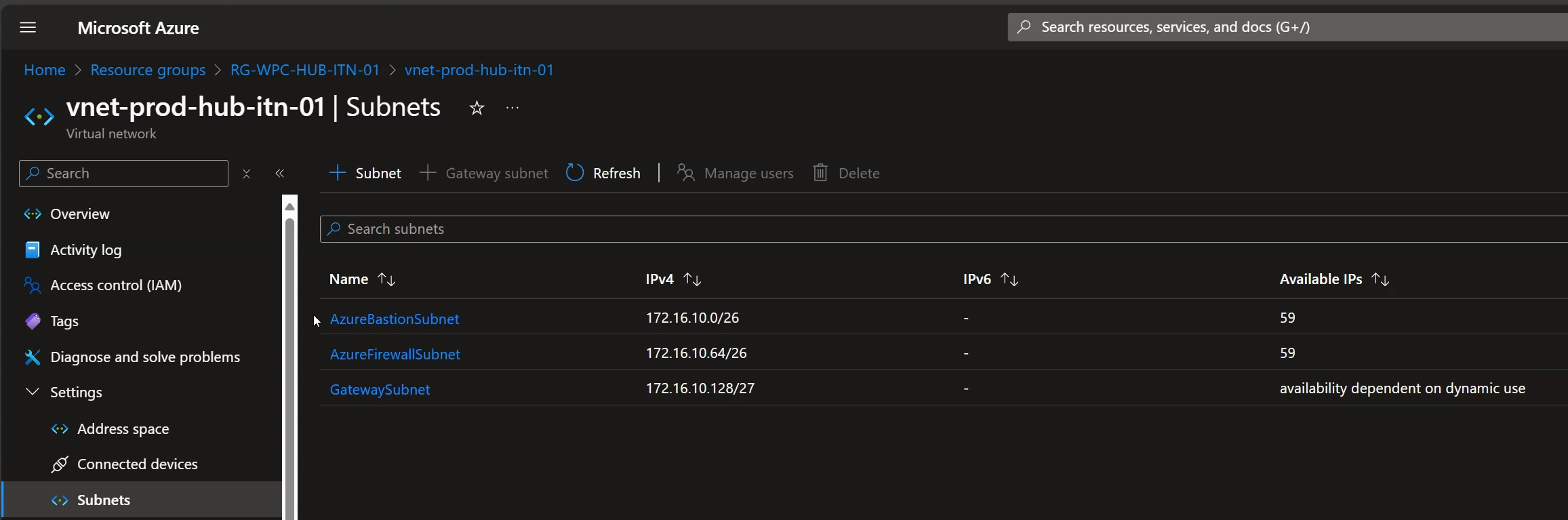Open the hamburger portal menu
Screen dimensions: 1568x520
click(28, 28)
